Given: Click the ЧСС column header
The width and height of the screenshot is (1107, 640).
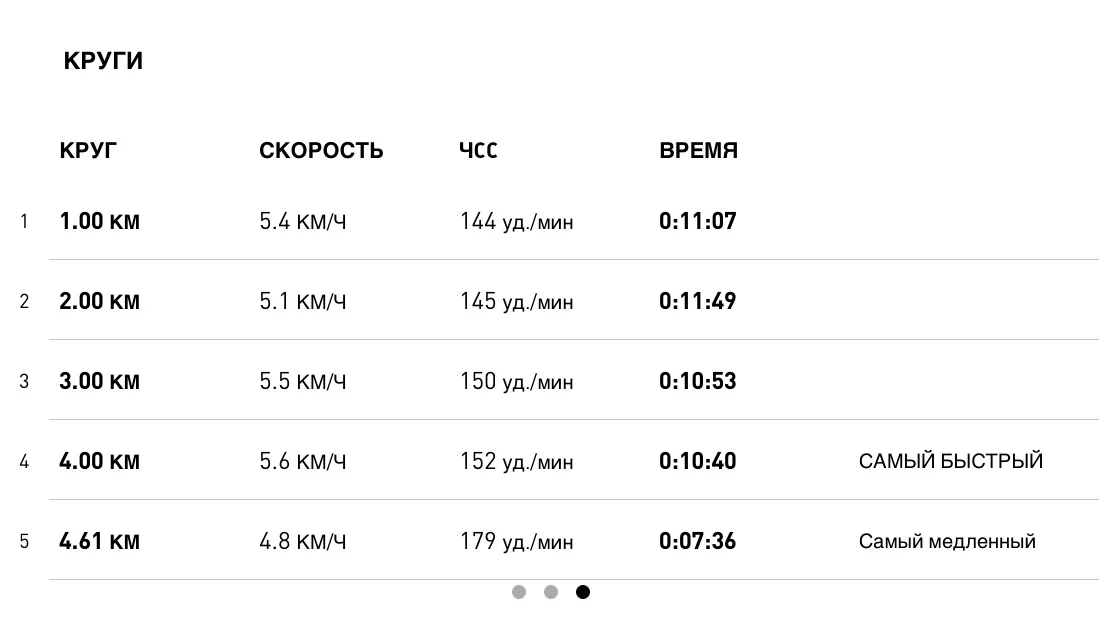Looking at the screenshot, I should pyautogui.click(x=478, y=151).
